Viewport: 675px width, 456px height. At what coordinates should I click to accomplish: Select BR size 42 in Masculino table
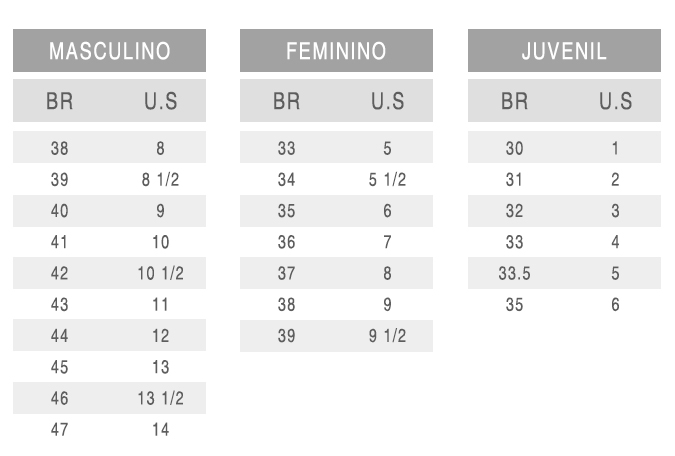[59, 273]
